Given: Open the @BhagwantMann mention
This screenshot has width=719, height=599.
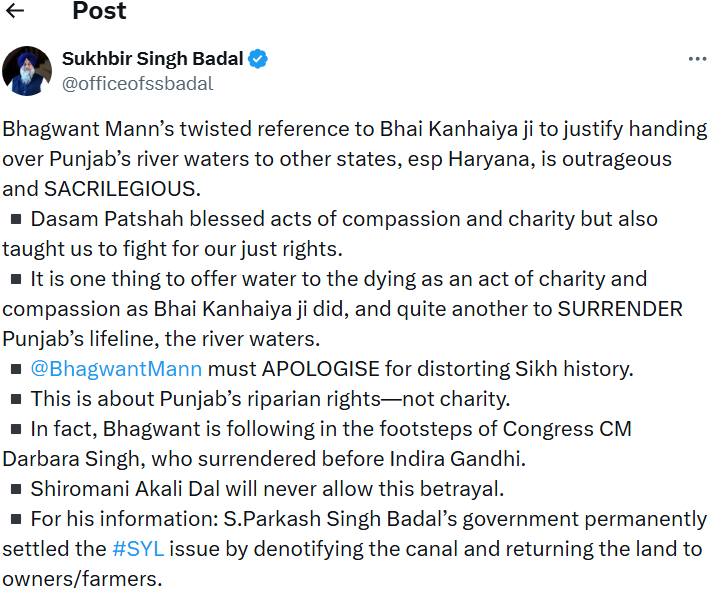Looking at the screenshot, I should pos(116,369).
